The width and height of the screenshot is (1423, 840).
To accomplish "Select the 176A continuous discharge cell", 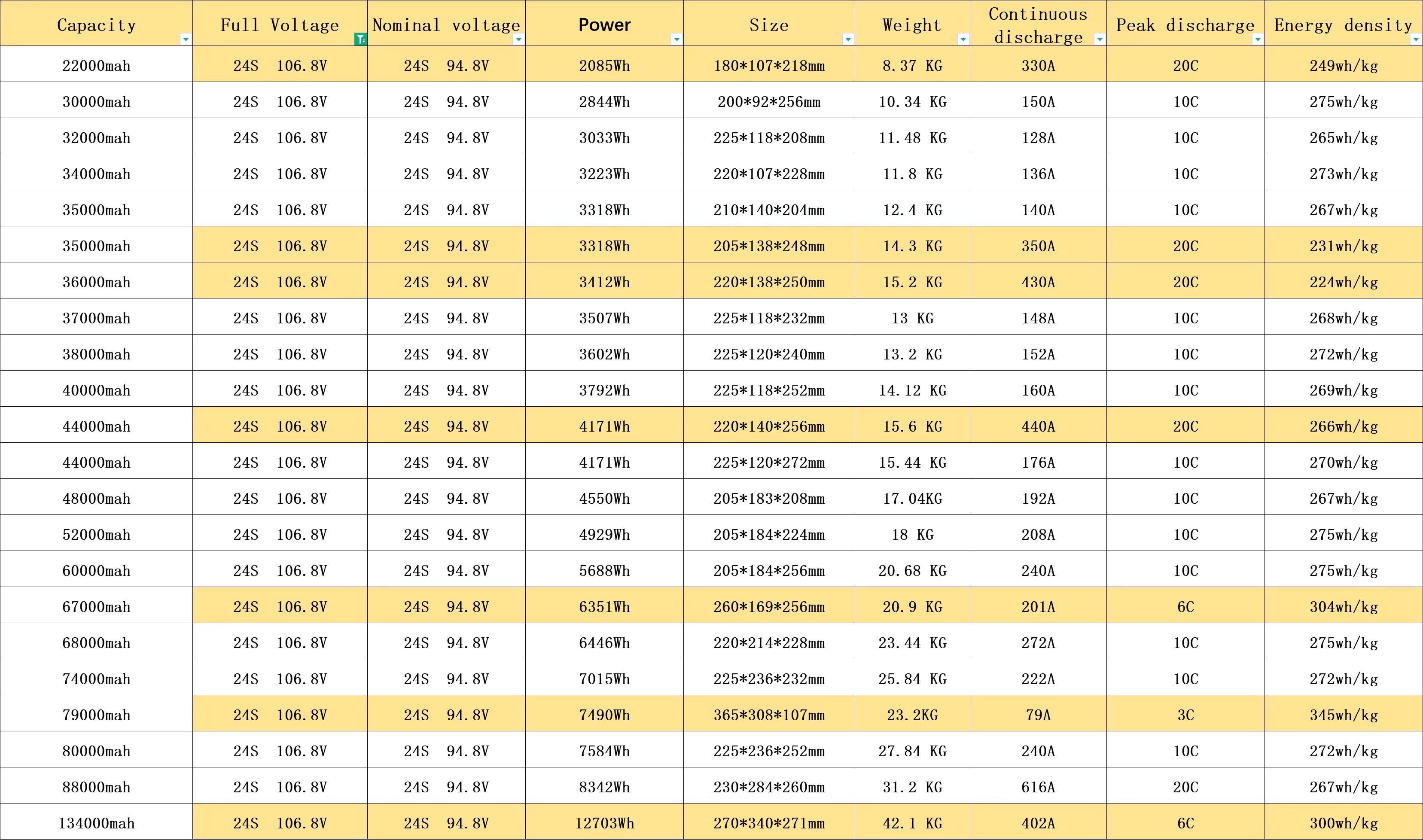I will (x=1038, y=461).
